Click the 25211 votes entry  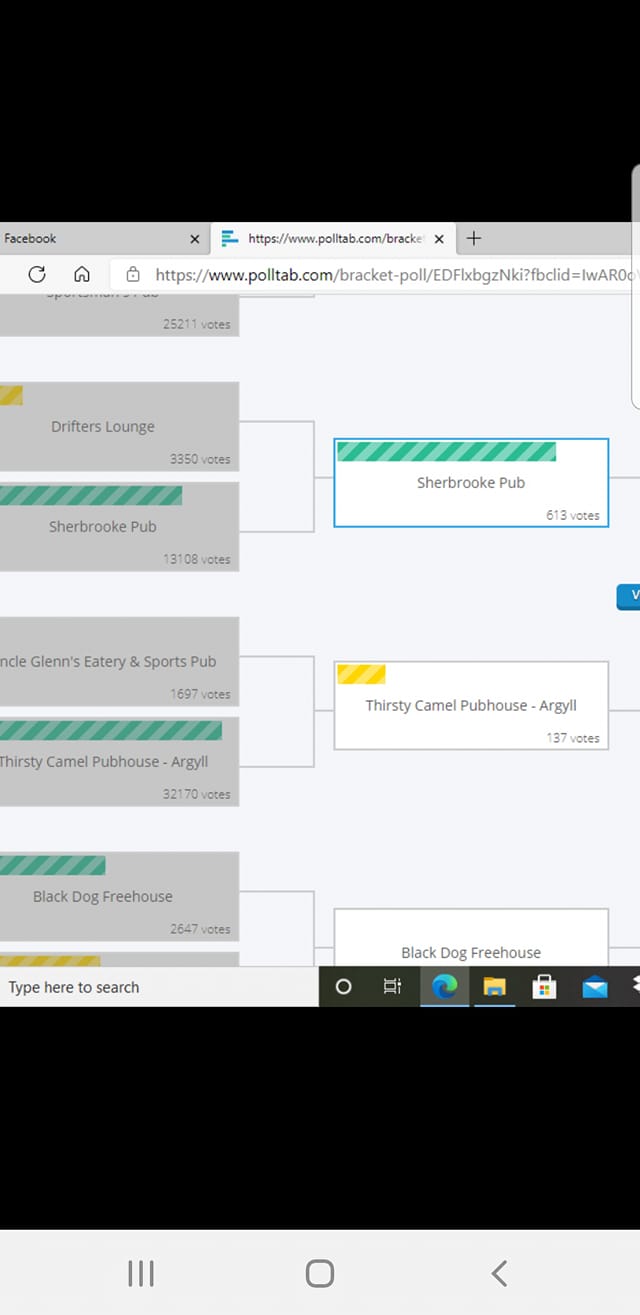[119, 315]
